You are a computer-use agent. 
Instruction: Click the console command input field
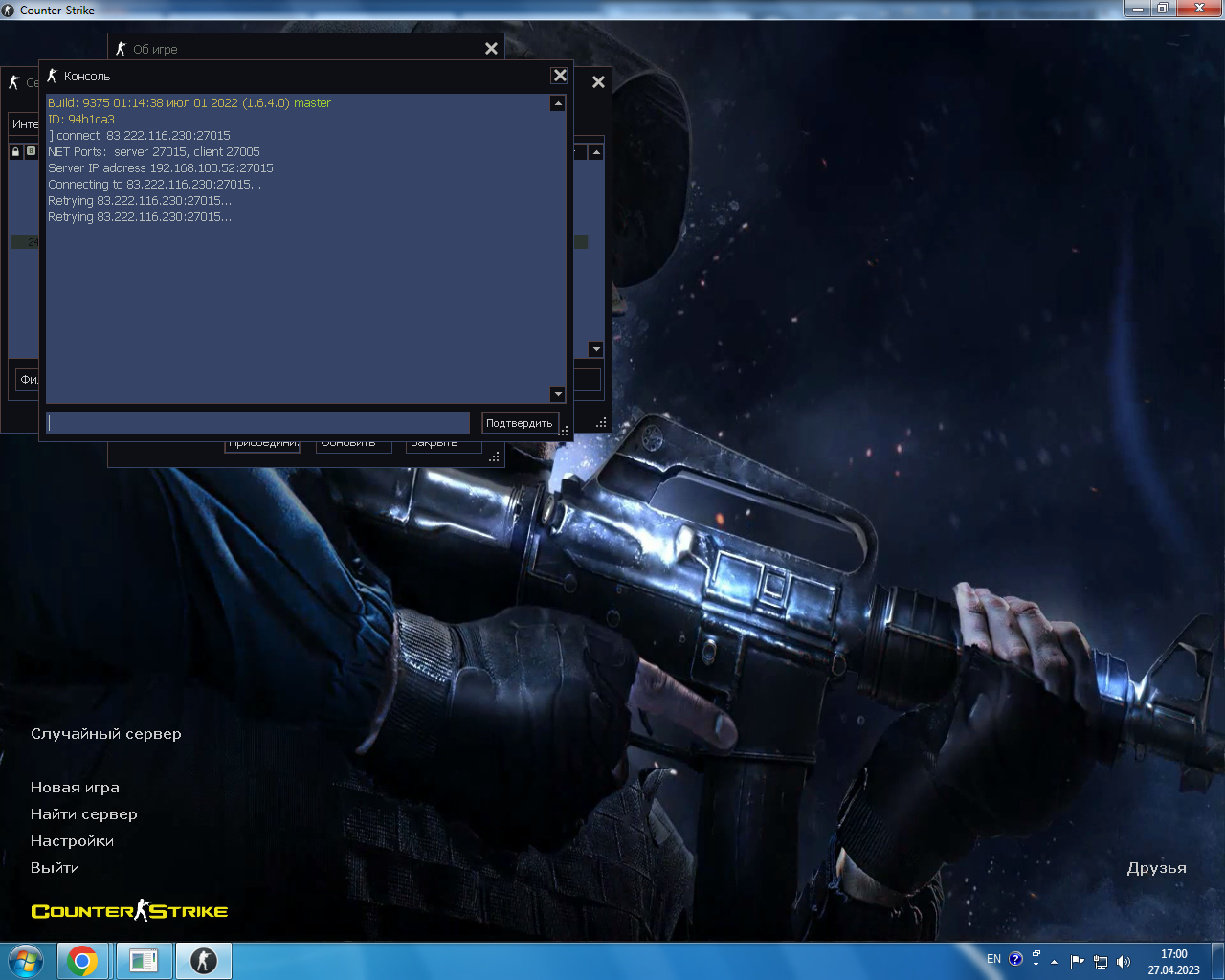(x=257, y=423)
